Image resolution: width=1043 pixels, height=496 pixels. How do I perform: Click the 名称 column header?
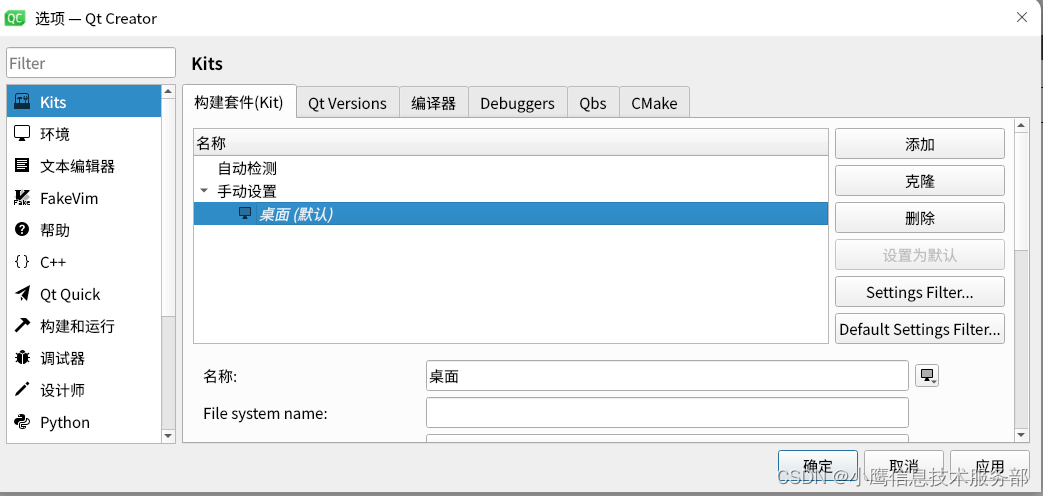510,143
